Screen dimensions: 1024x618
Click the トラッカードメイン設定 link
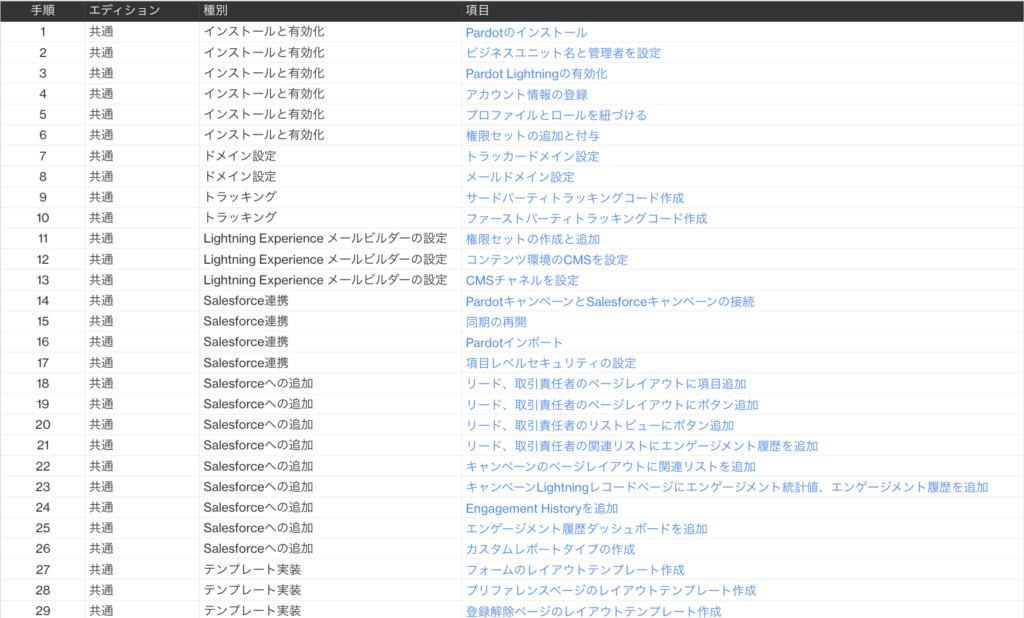530,156
